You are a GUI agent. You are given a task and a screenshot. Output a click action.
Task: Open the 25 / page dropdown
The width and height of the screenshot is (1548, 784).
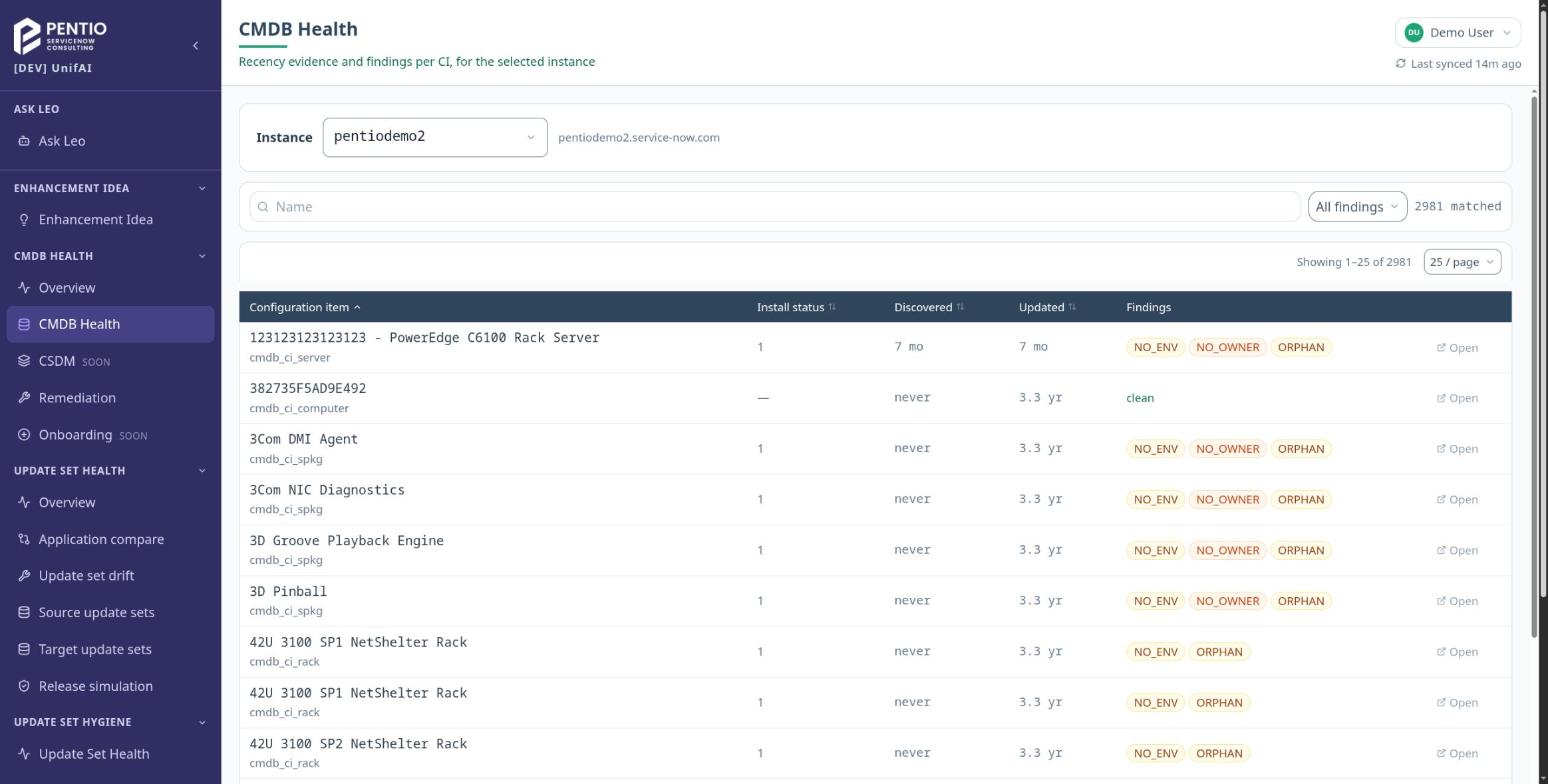(1462, 262)
